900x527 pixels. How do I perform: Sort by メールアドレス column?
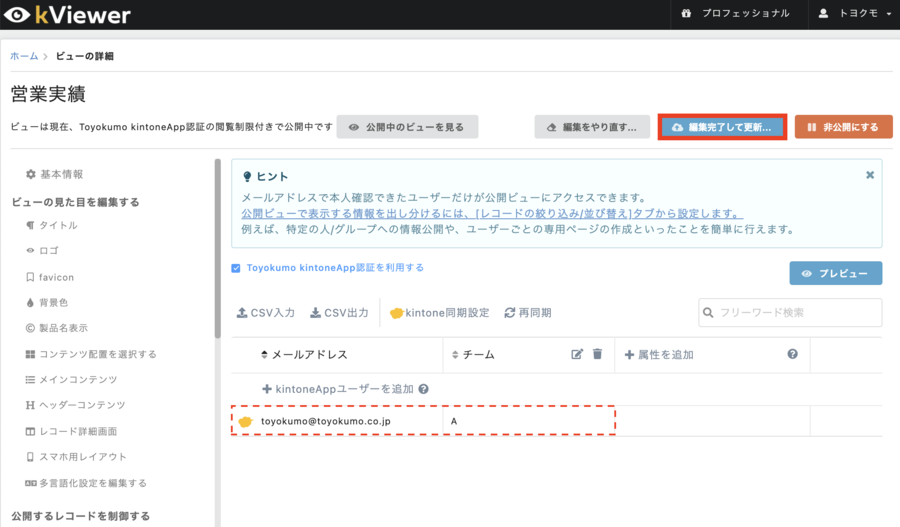[304, 355]
